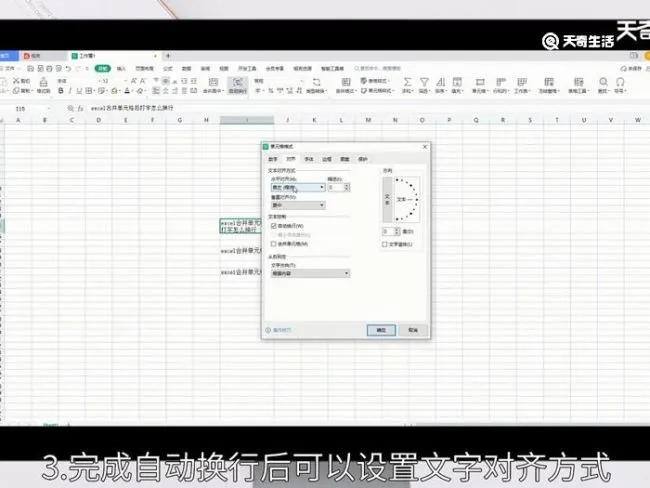Click the fill color bucket icon
Viewport: 650px width, 488px height.
coord(114,90)
